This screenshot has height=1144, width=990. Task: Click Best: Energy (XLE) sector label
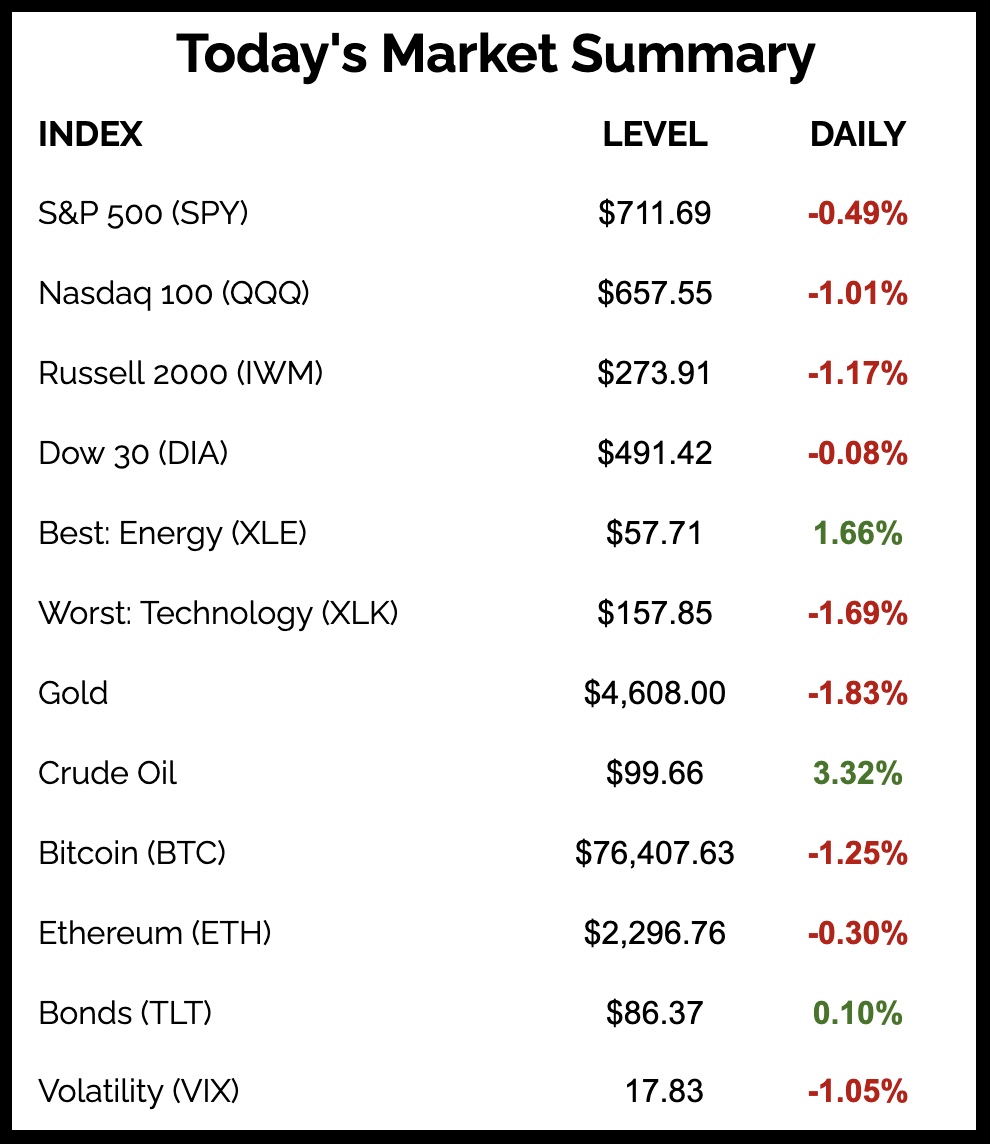(x=172, y=533)
